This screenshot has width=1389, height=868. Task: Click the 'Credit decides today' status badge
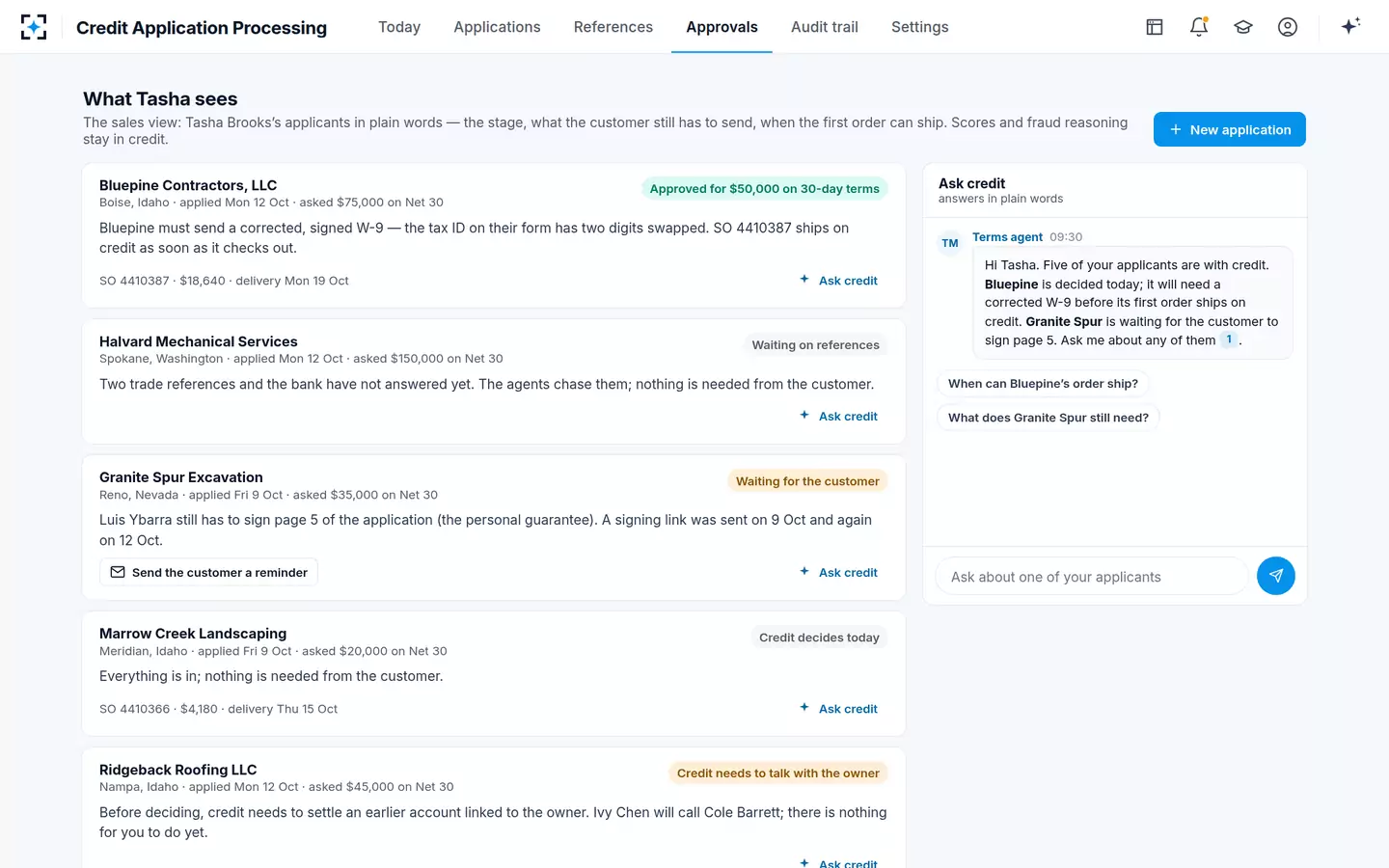[x=819, y=637]
